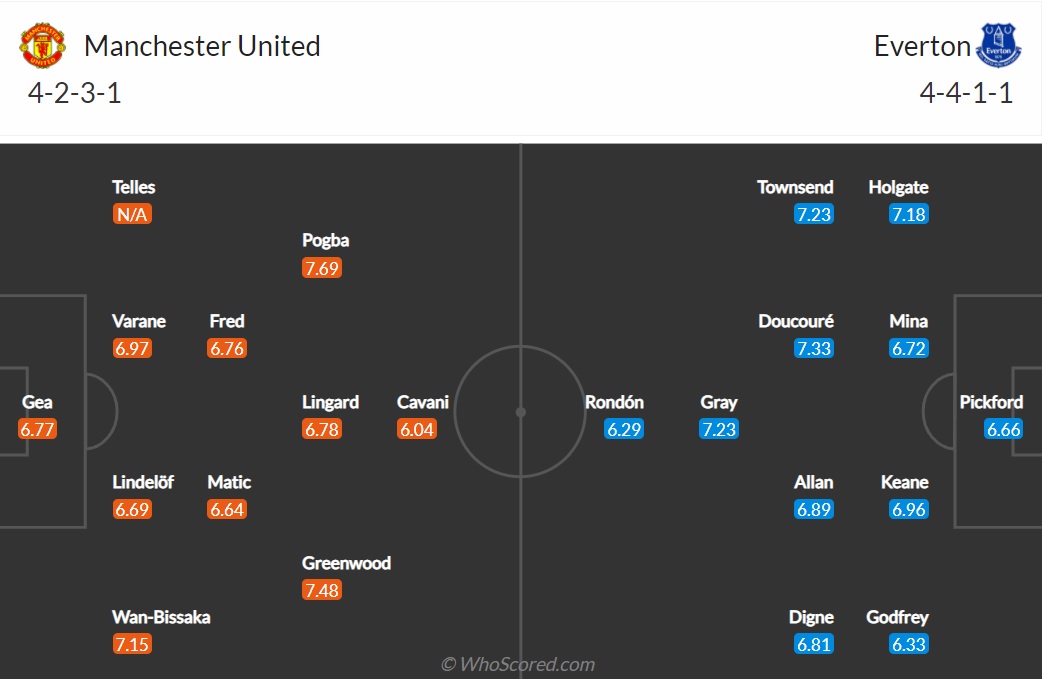Click the player name Doucouré
The width and height of the screenshot is (1042, 679).
796,321
